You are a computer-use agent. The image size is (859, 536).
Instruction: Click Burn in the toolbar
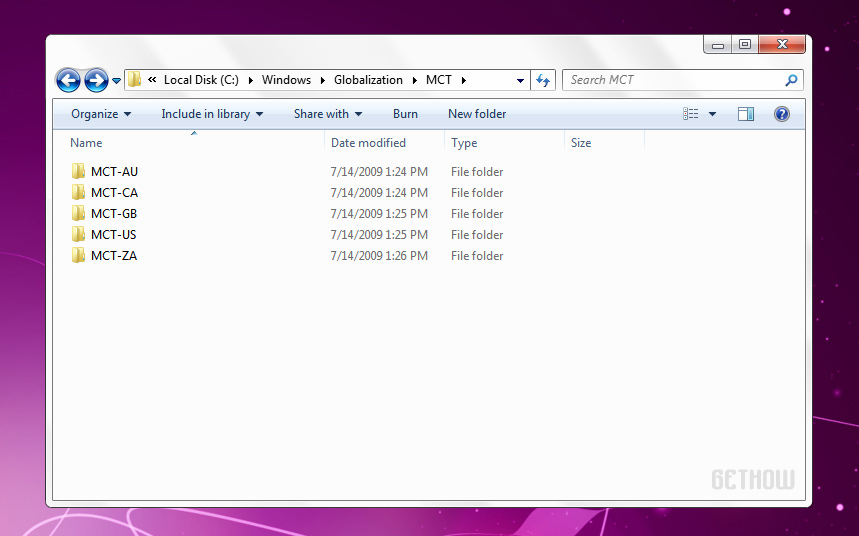[x=405, y=114]
